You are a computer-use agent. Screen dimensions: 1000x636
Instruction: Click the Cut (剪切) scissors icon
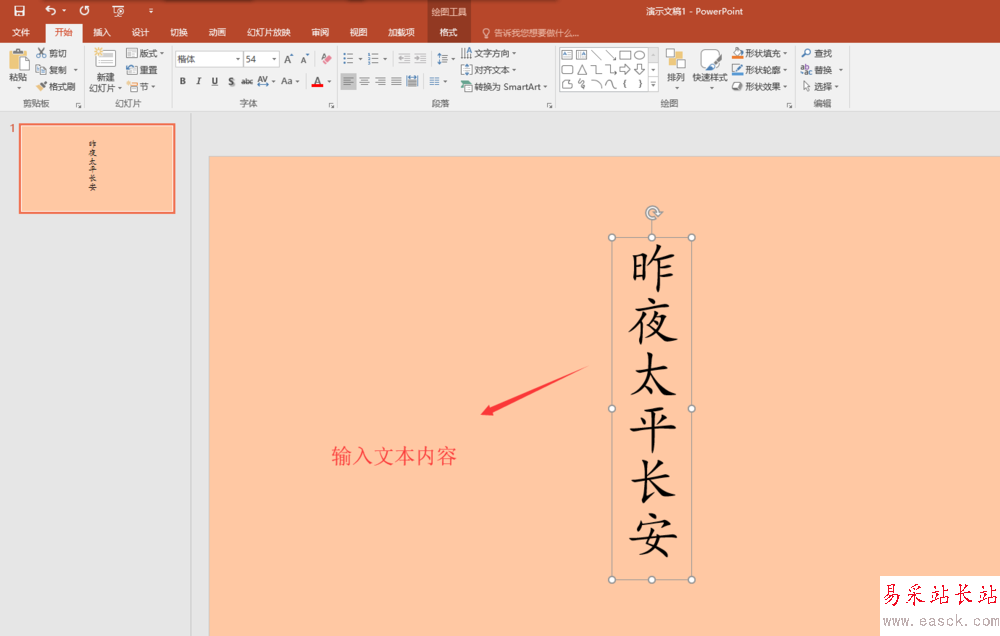point(42,53)
